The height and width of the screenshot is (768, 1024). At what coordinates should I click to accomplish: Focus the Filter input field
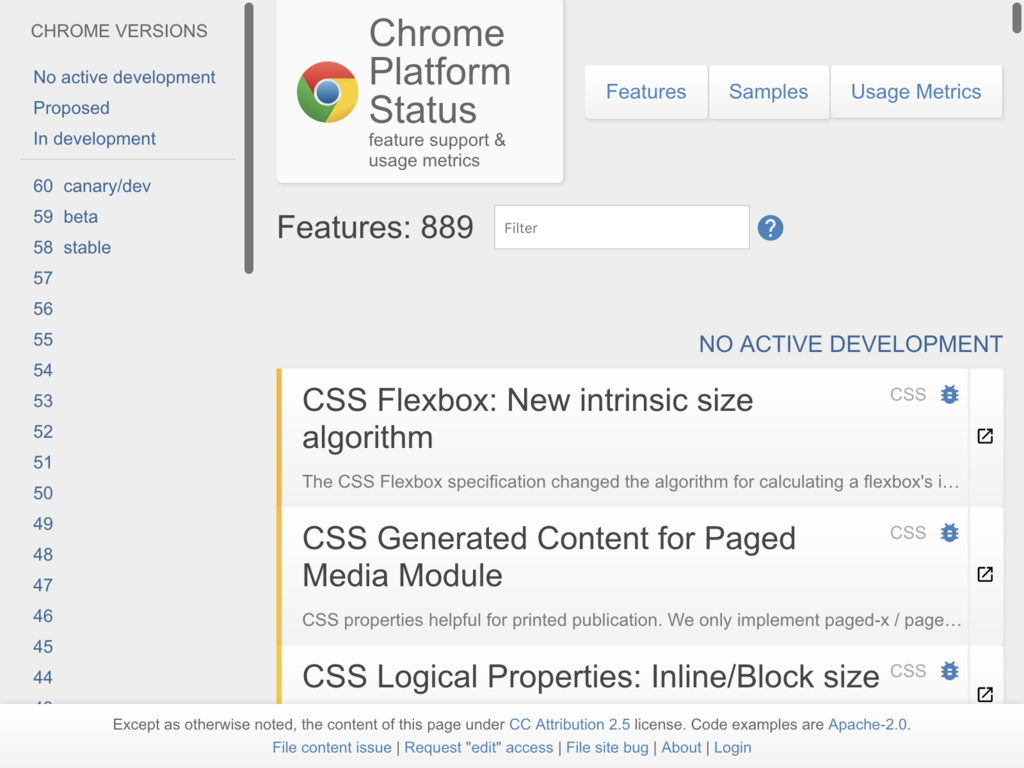[x=622, y=227]
